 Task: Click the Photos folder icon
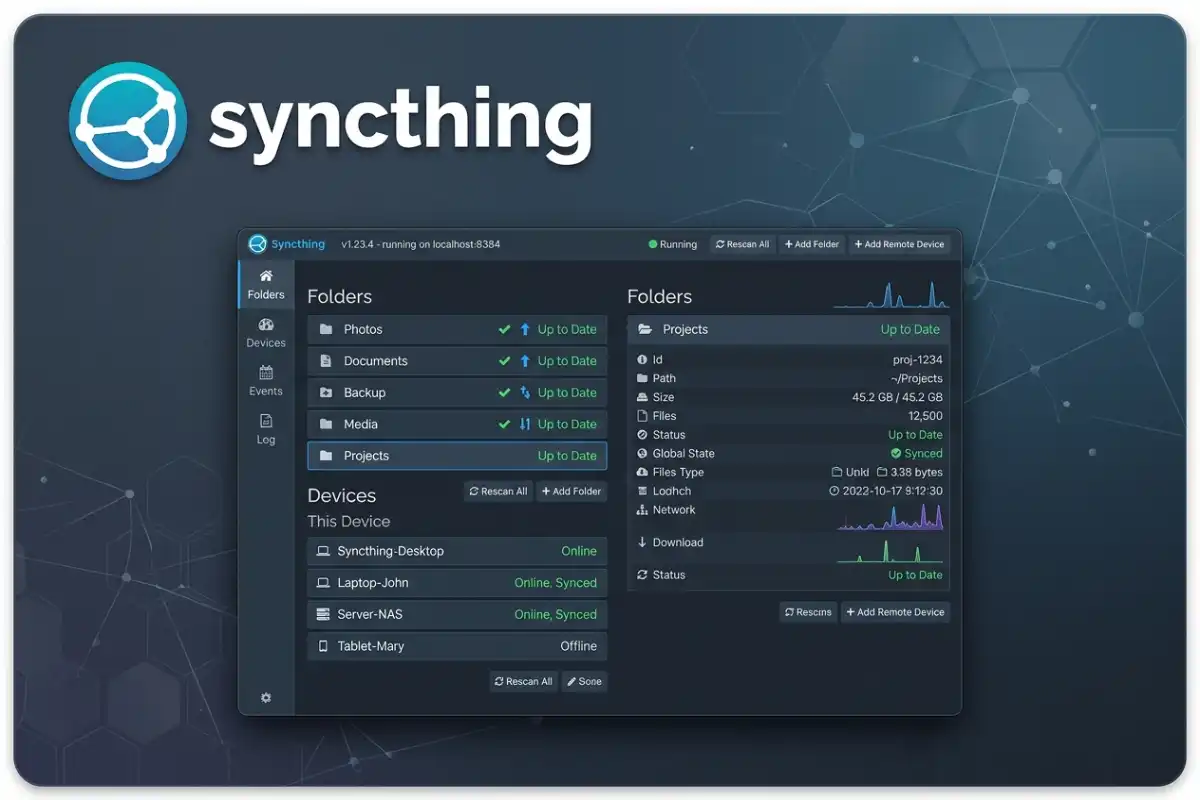point(326,329)
